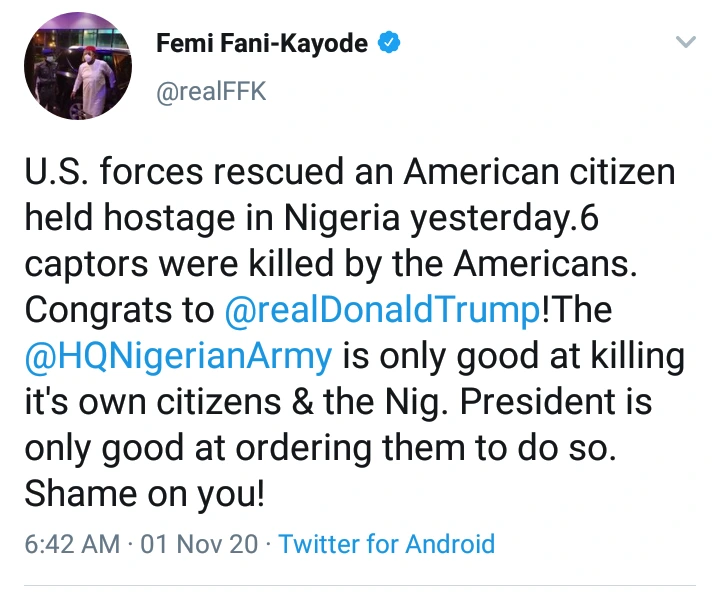Click the blue verified badge

(393, 44)
